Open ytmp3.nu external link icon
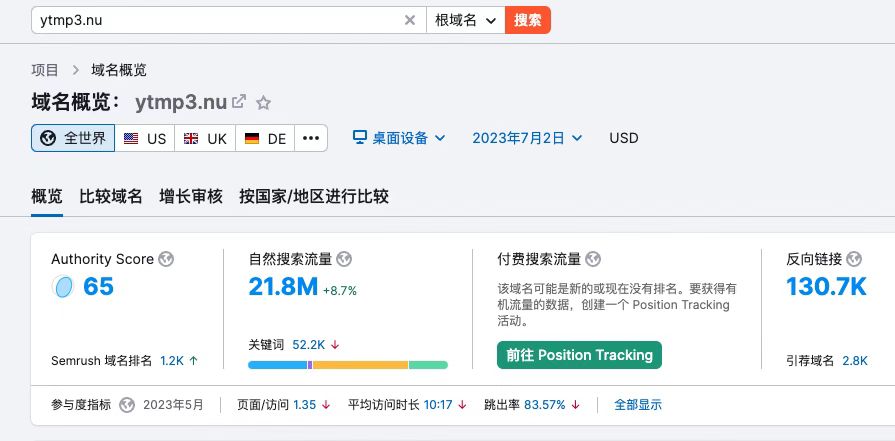 tap(239, 102)
